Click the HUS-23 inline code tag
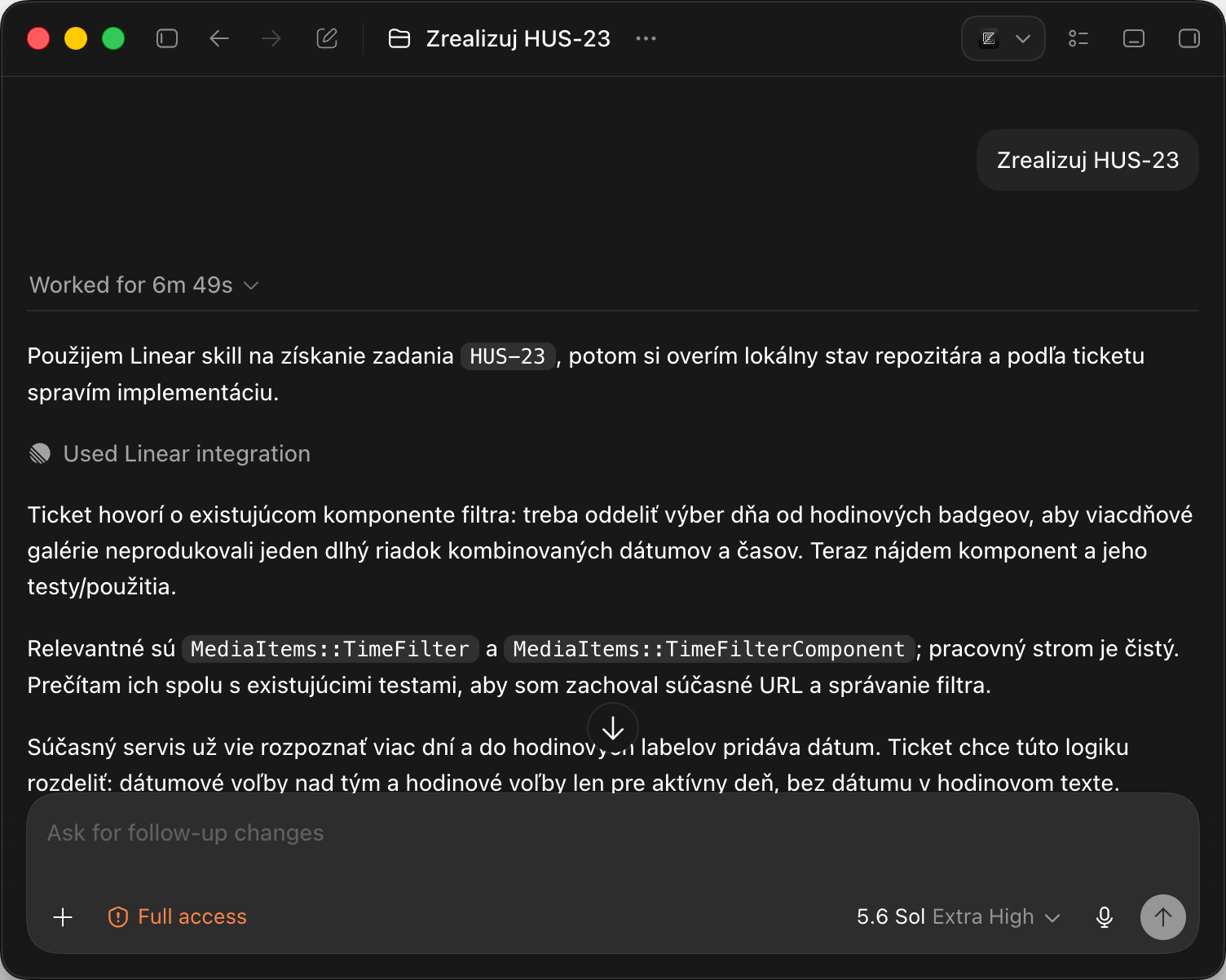 click(508, 356)
